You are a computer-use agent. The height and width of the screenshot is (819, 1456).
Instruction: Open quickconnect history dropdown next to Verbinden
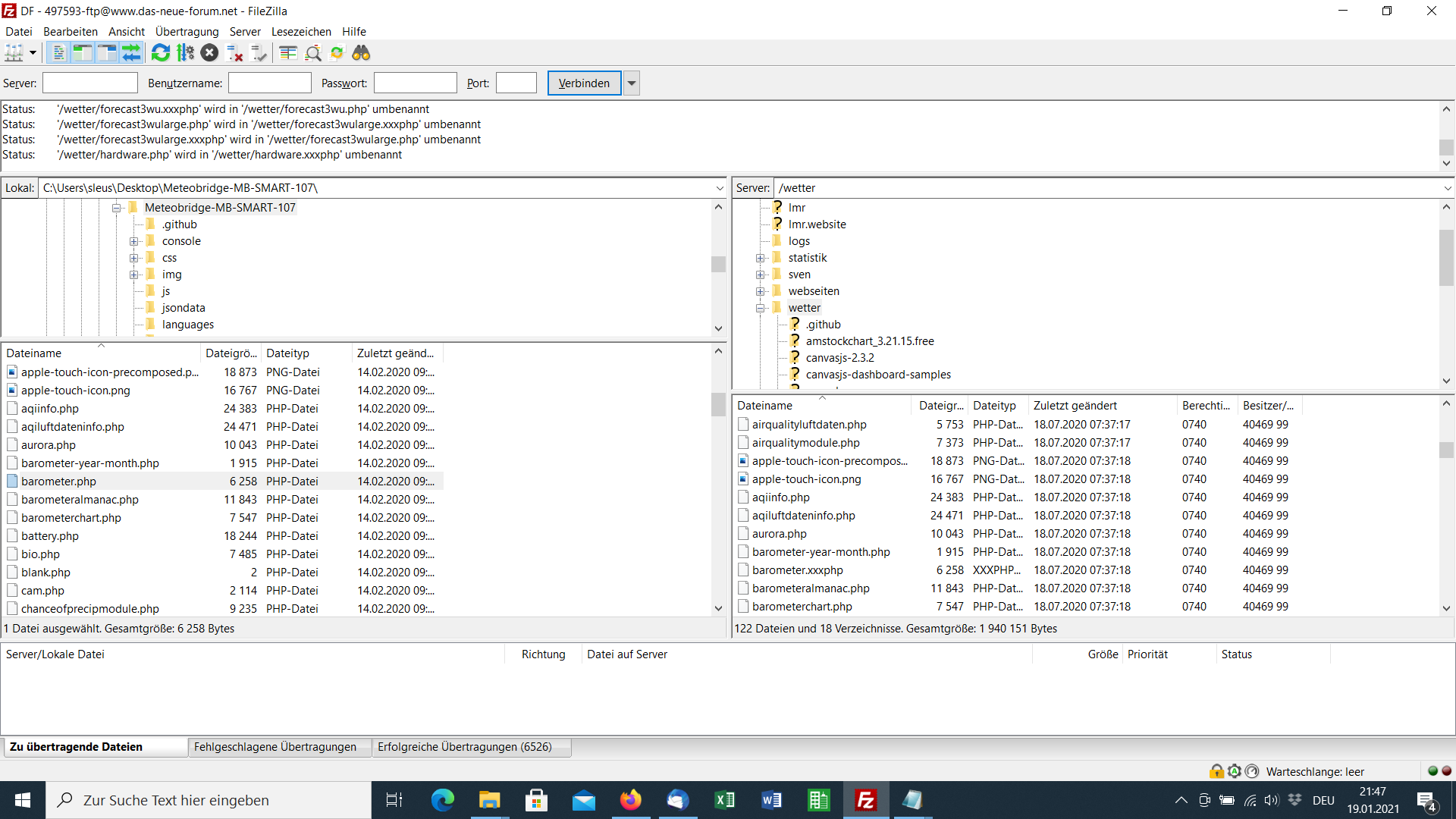(632, 83)
